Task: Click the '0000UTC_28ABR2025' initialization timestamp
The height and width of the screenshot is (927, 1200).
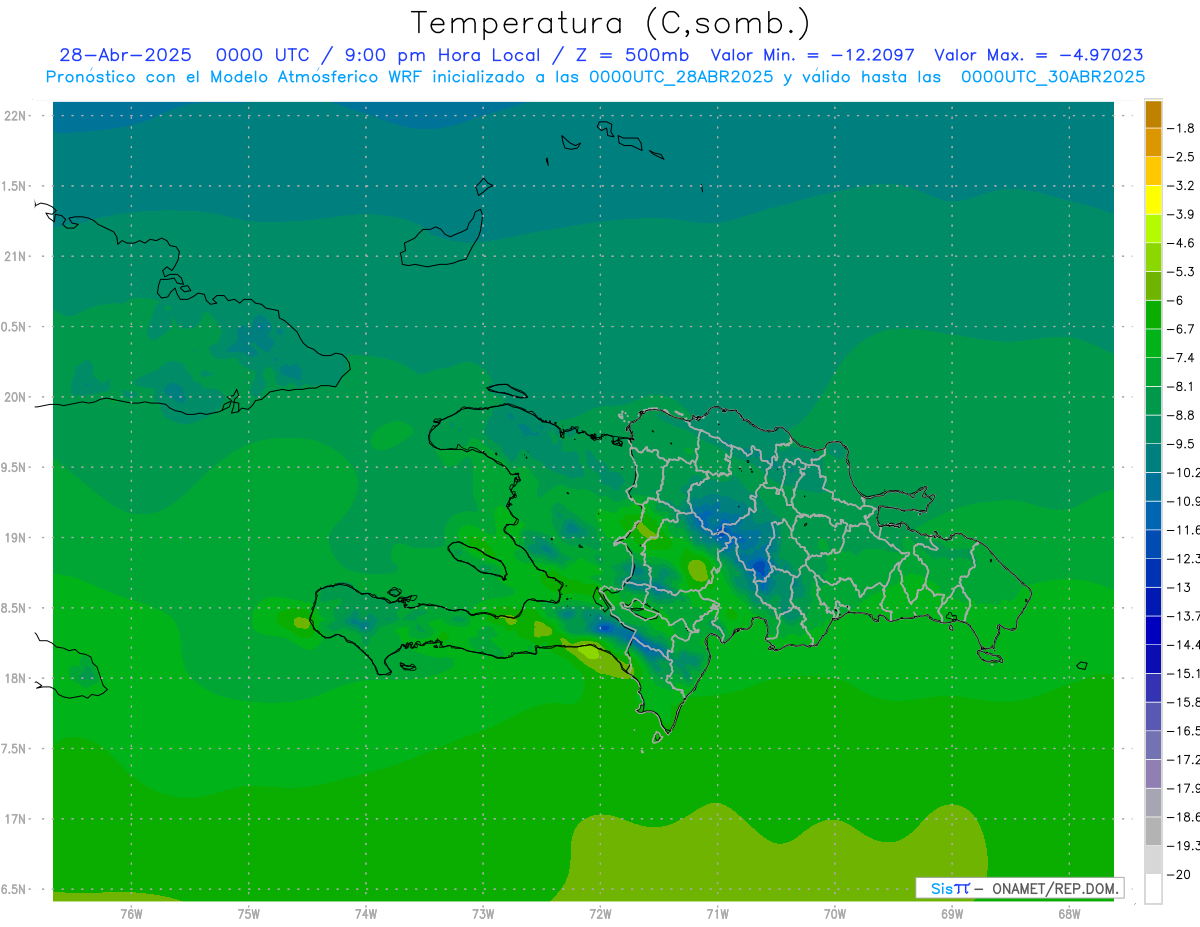Action: [x=681, y=77]
